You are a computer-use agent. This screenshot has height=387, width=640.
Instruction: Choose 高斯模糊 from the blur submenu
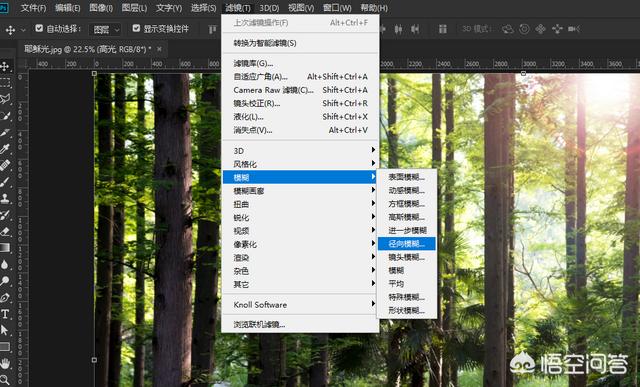(x=407, y=217)
